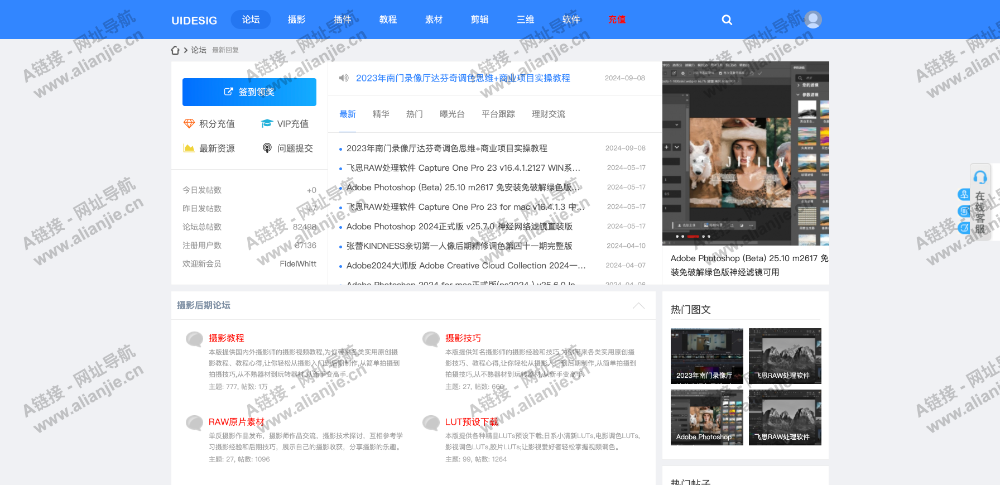Click the blue person icon beside 在线客服
1000x485 pixels.
tap(964, 195)
